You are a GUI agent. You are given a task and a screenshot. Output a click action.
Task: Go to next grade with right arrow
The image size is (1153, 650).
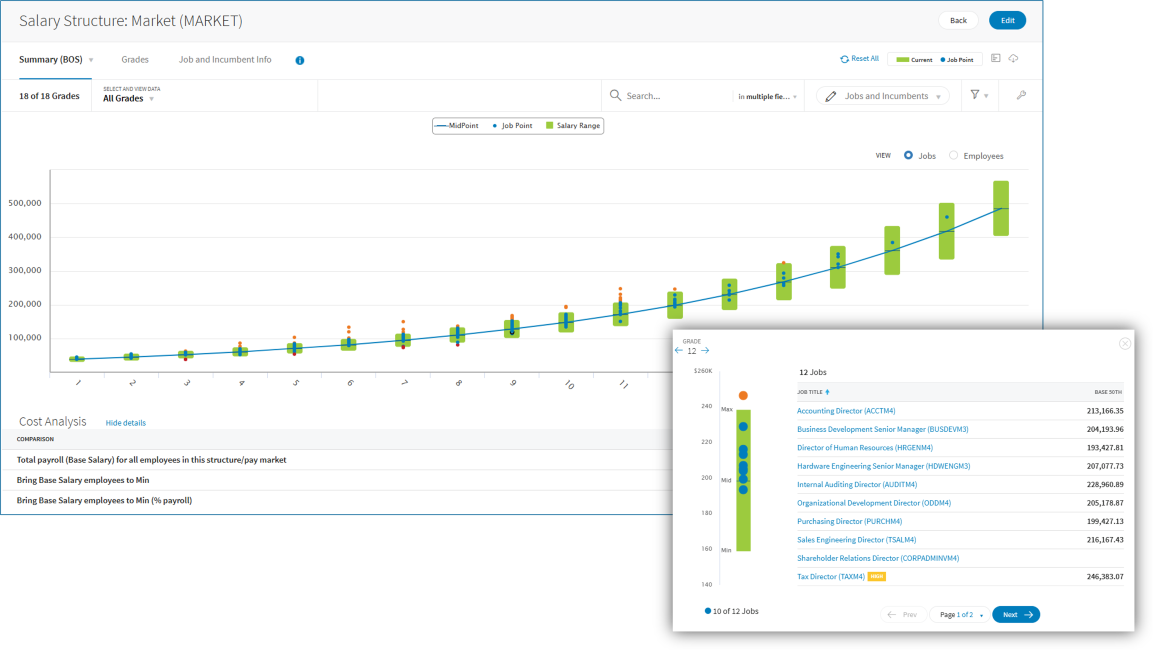pos(705,351)
